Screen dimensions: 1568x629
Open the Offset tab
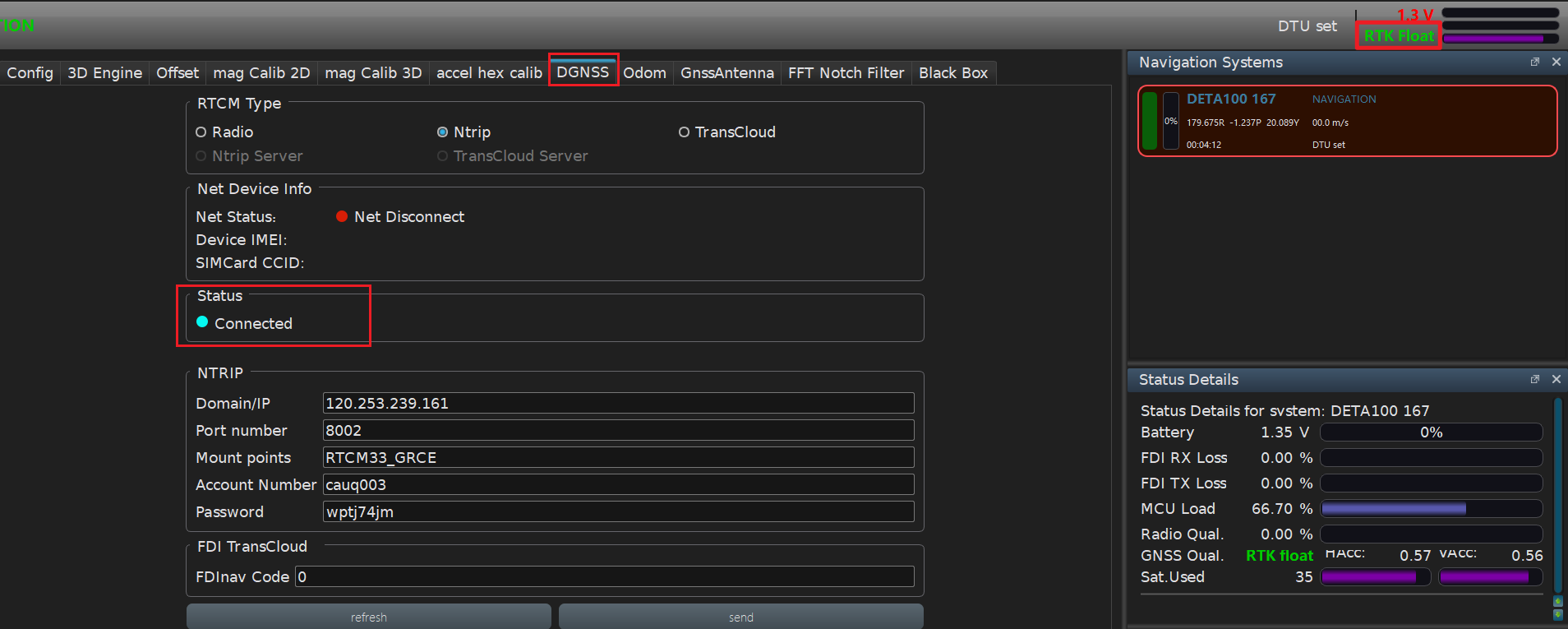pos(178,73)
